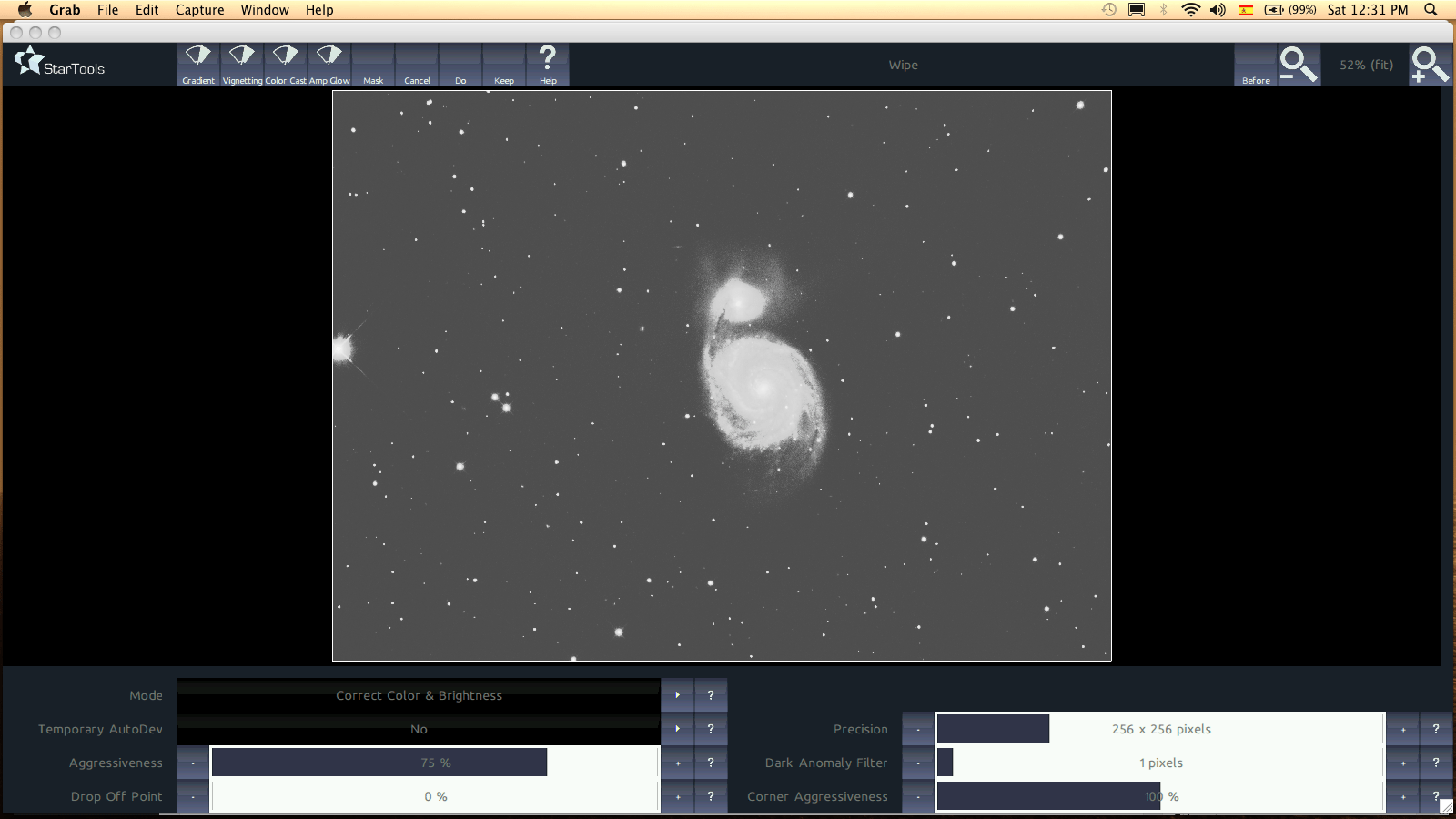Increase Precision with the plus button
Viewport: 1456px width, 819px height.
tap(1402, 729)
